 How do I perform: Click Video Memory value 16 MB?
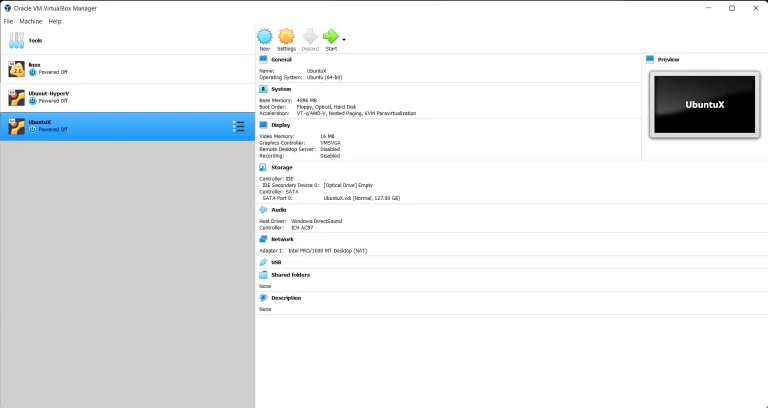327,136
